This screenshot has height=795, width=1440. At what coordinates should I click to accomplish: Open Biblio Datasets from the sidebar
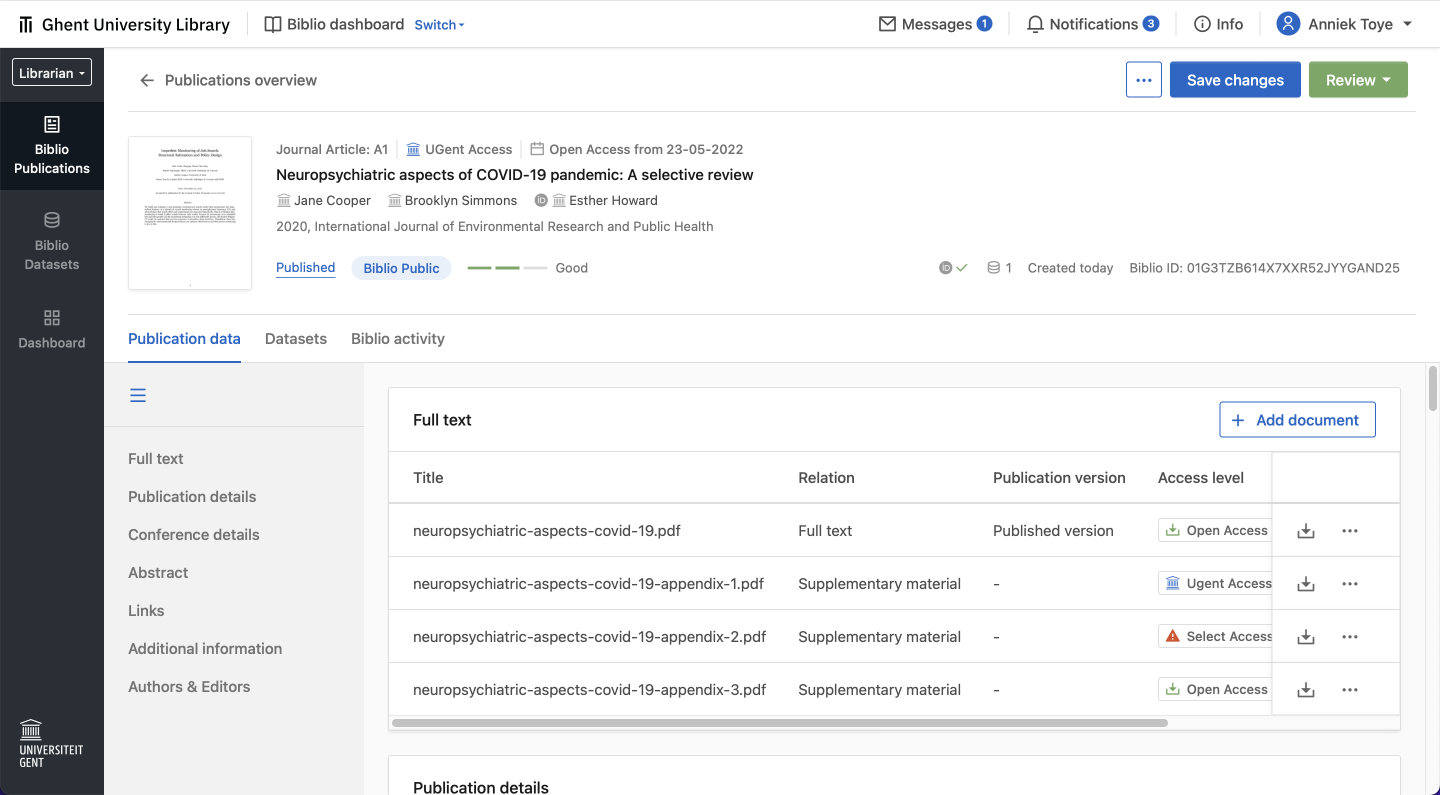[52, 240]
